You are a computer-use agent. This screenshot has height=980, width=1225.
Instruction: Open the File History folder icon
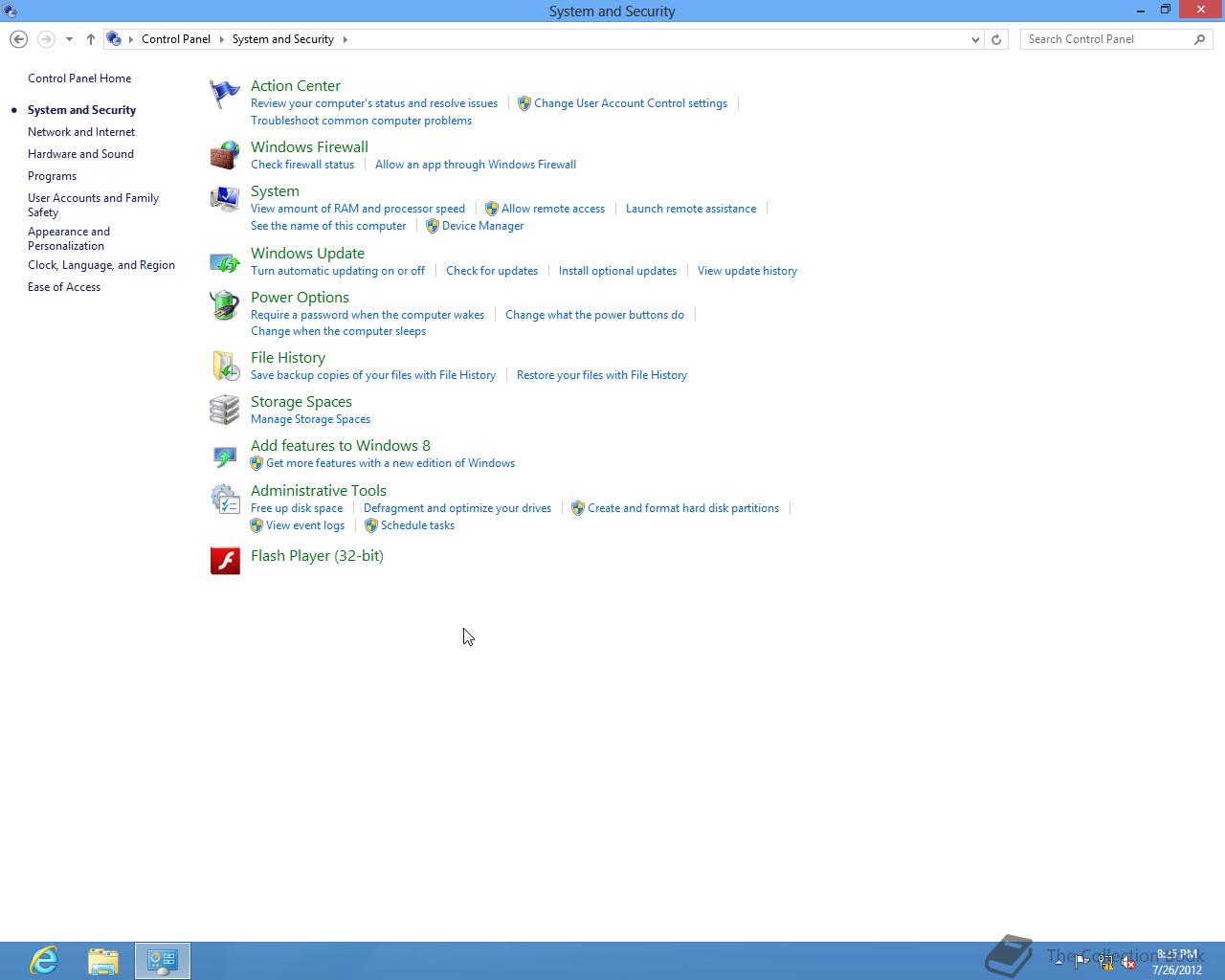(225, 366)
